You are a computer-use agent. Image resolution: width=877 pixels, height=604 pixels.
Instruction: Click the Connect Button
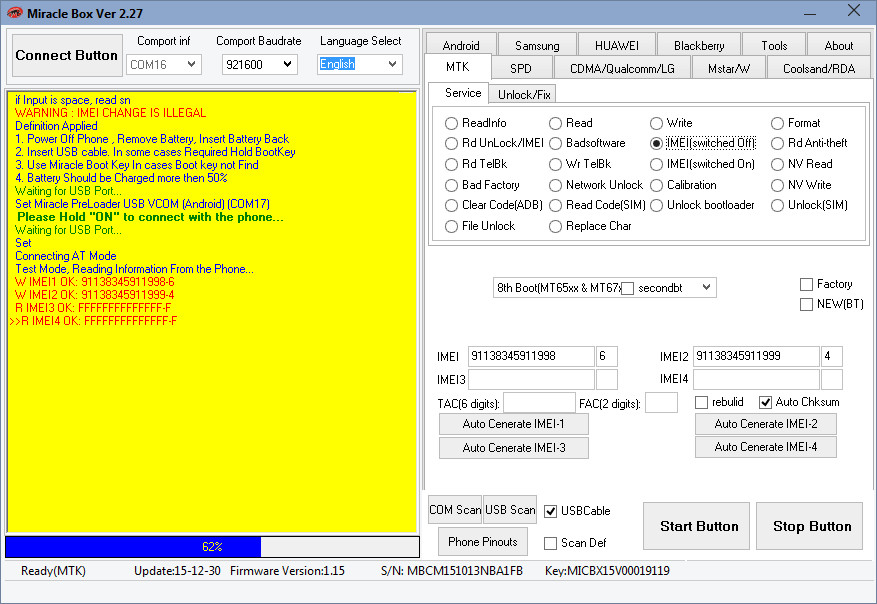[67, 55]
